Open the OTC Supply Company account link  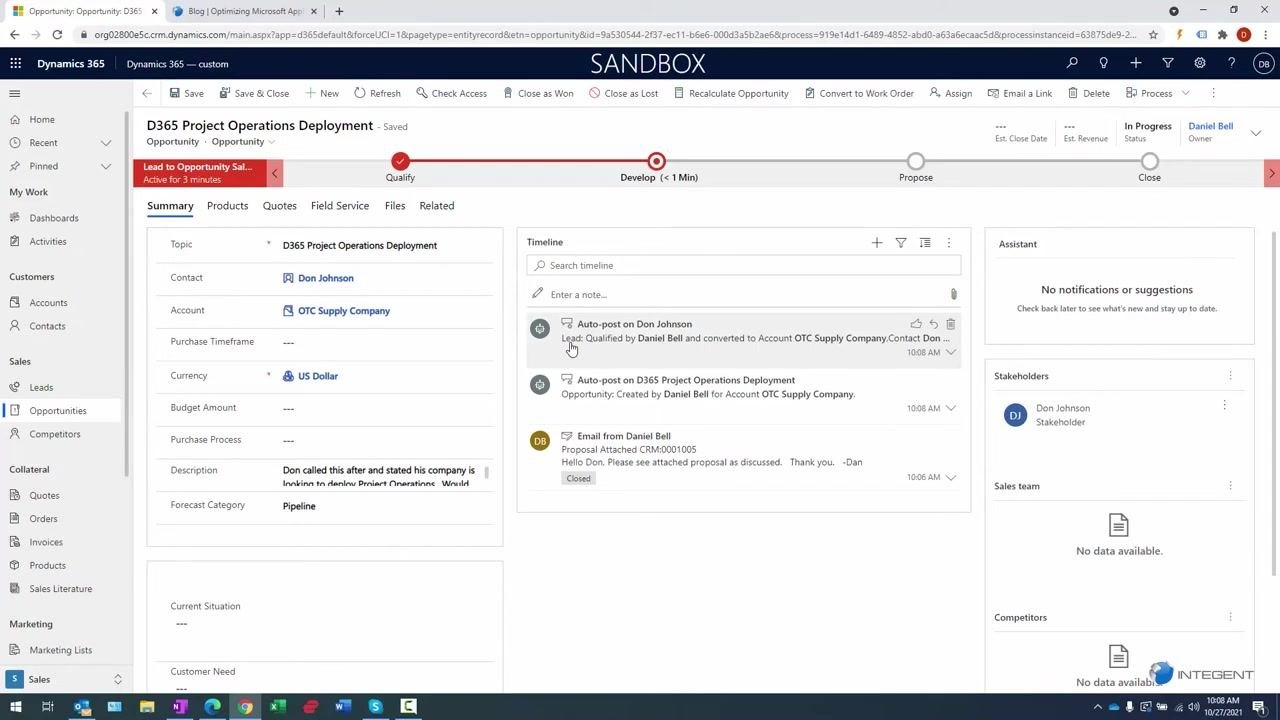click(344, 311)
